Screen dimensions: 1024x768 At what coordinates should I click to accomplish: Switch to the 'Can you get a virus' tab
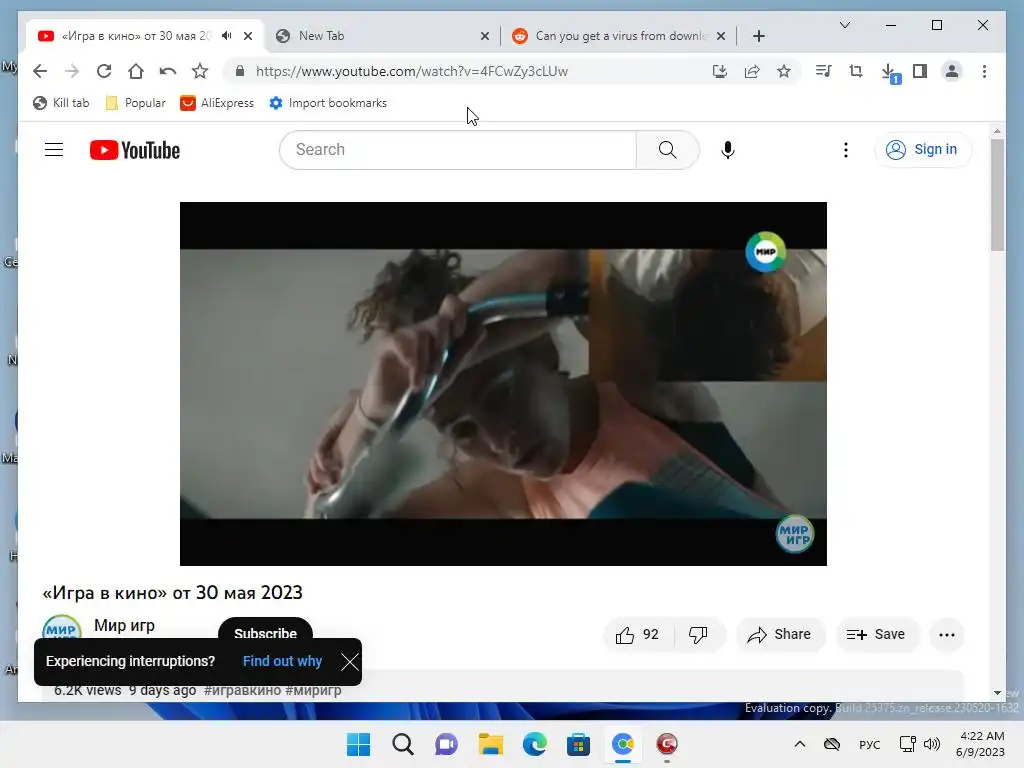(x=619, y=36)
